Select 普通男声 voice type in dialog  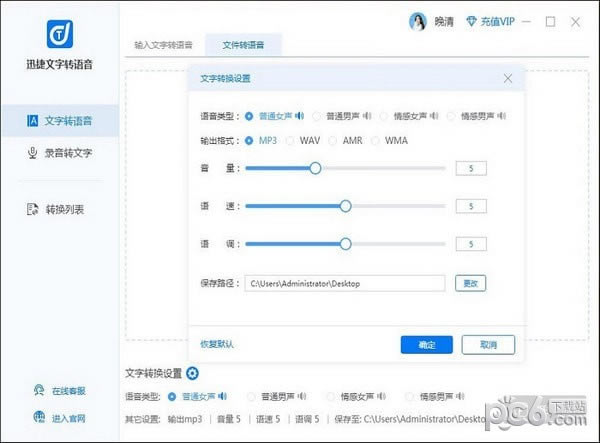click(x=317, y=116)
